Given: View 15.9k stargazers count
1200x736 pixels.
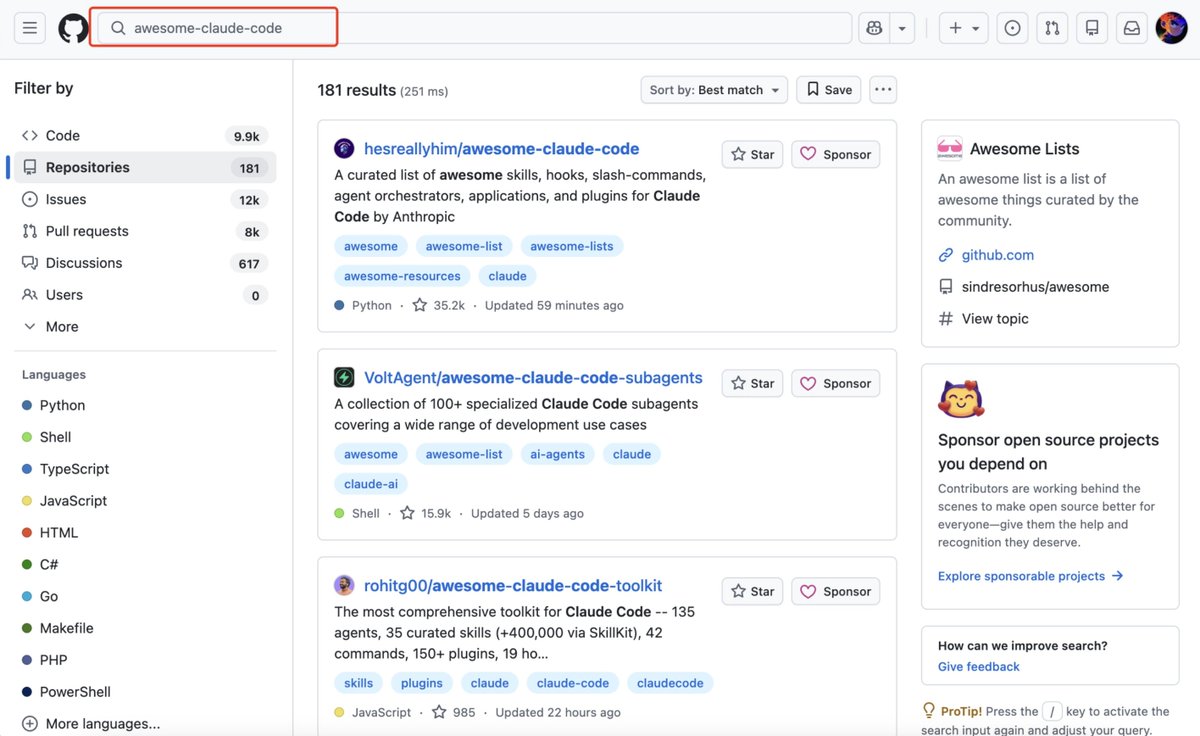Looking at the screenshot, I should pyautogui.click(x=426, y=513).
